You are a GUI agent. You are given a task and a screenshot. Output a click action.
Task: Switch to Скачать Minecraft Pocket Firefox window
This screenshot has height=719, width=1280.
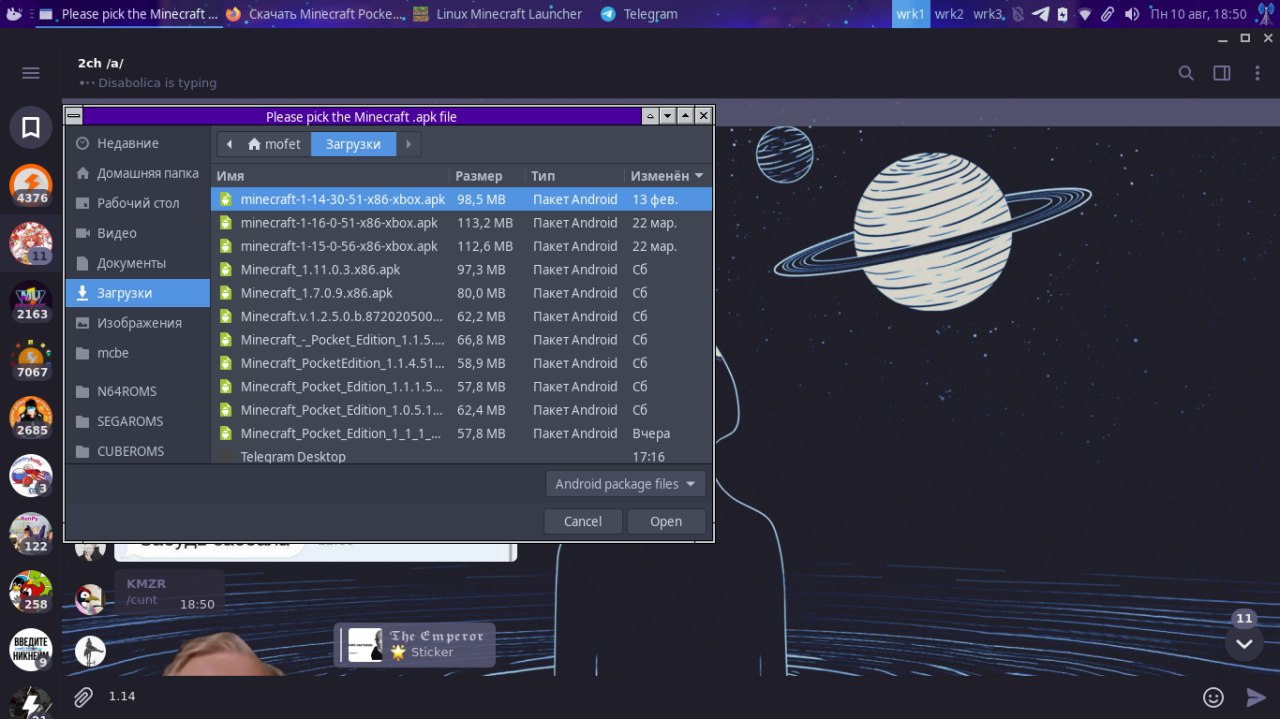(315, 14)
